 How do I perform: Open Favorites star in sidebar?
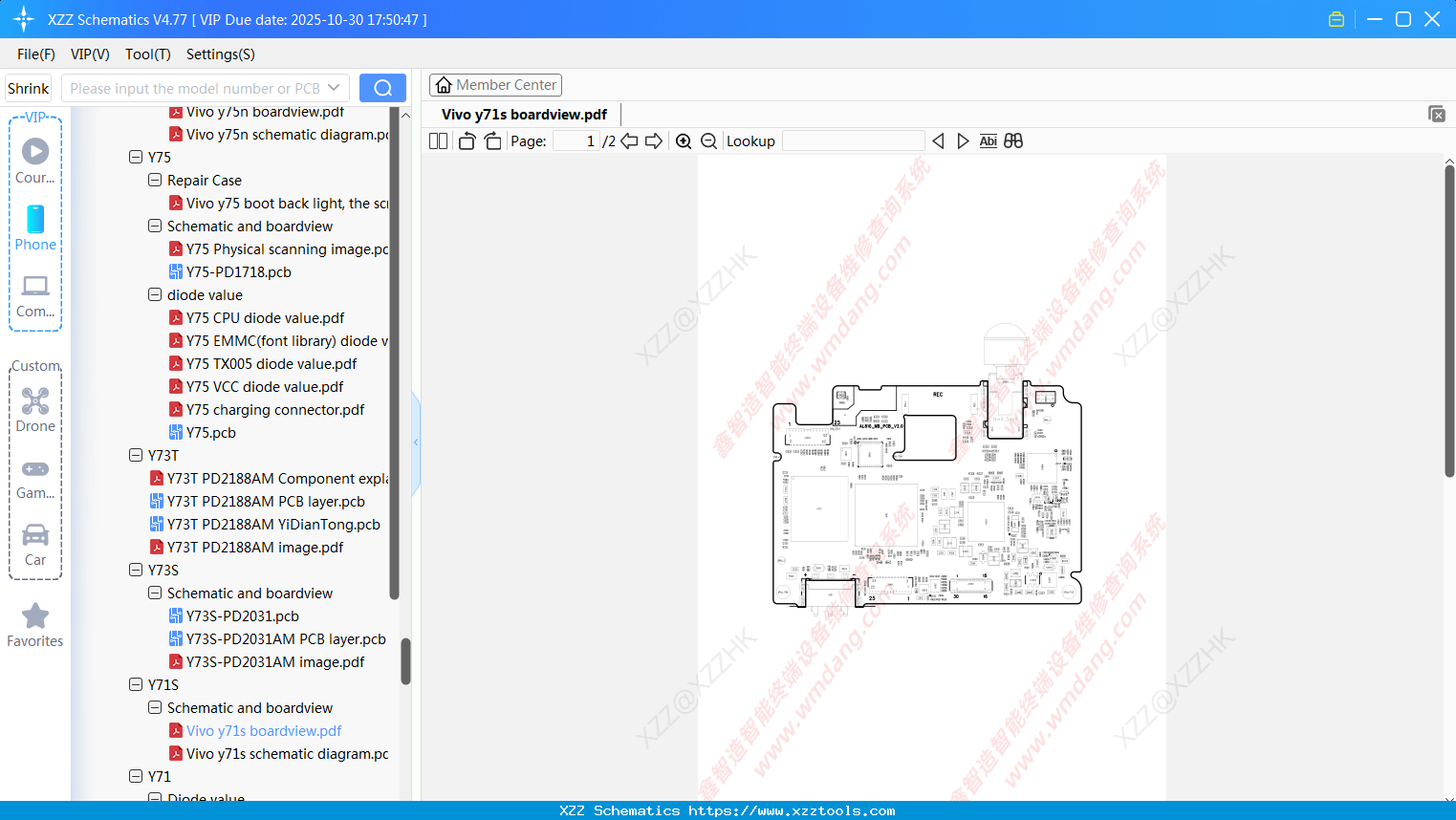pyautogui.click(x=35, y=625)
